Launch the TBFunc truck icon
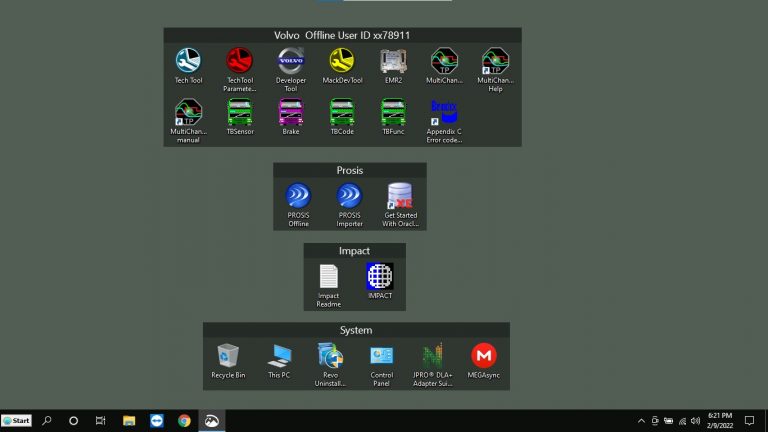The image size is (768, 432). click(393, 111)
